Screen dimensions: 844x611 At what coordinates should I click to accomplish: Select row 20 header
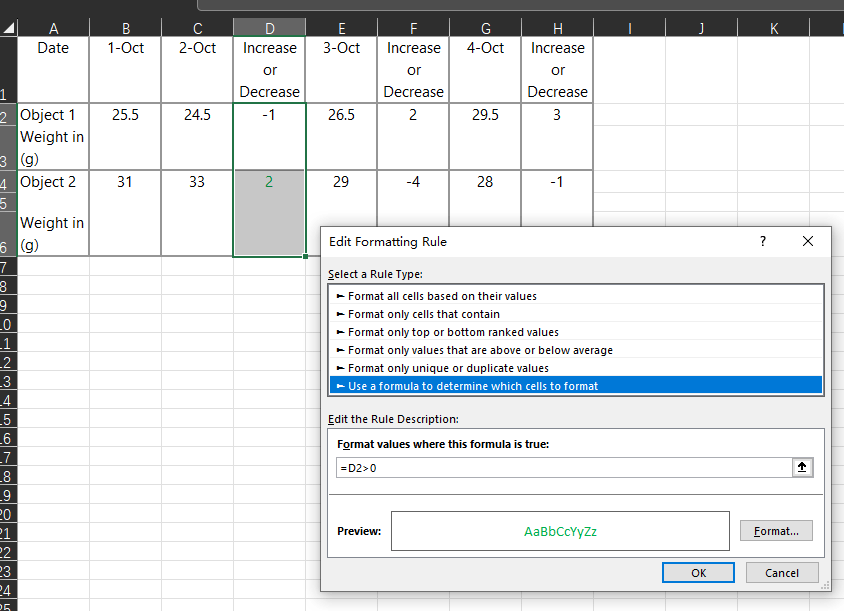click(x=8, y=514)
